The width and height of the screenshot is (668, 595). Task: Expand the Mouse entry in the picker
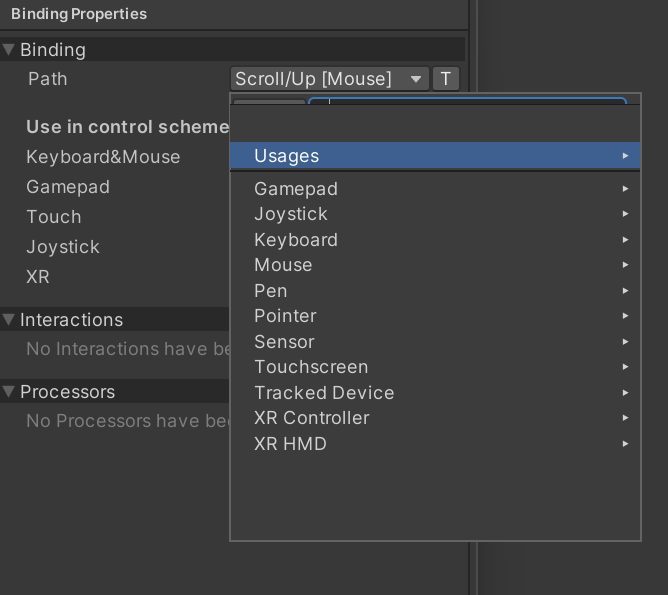tap(283, 265)
